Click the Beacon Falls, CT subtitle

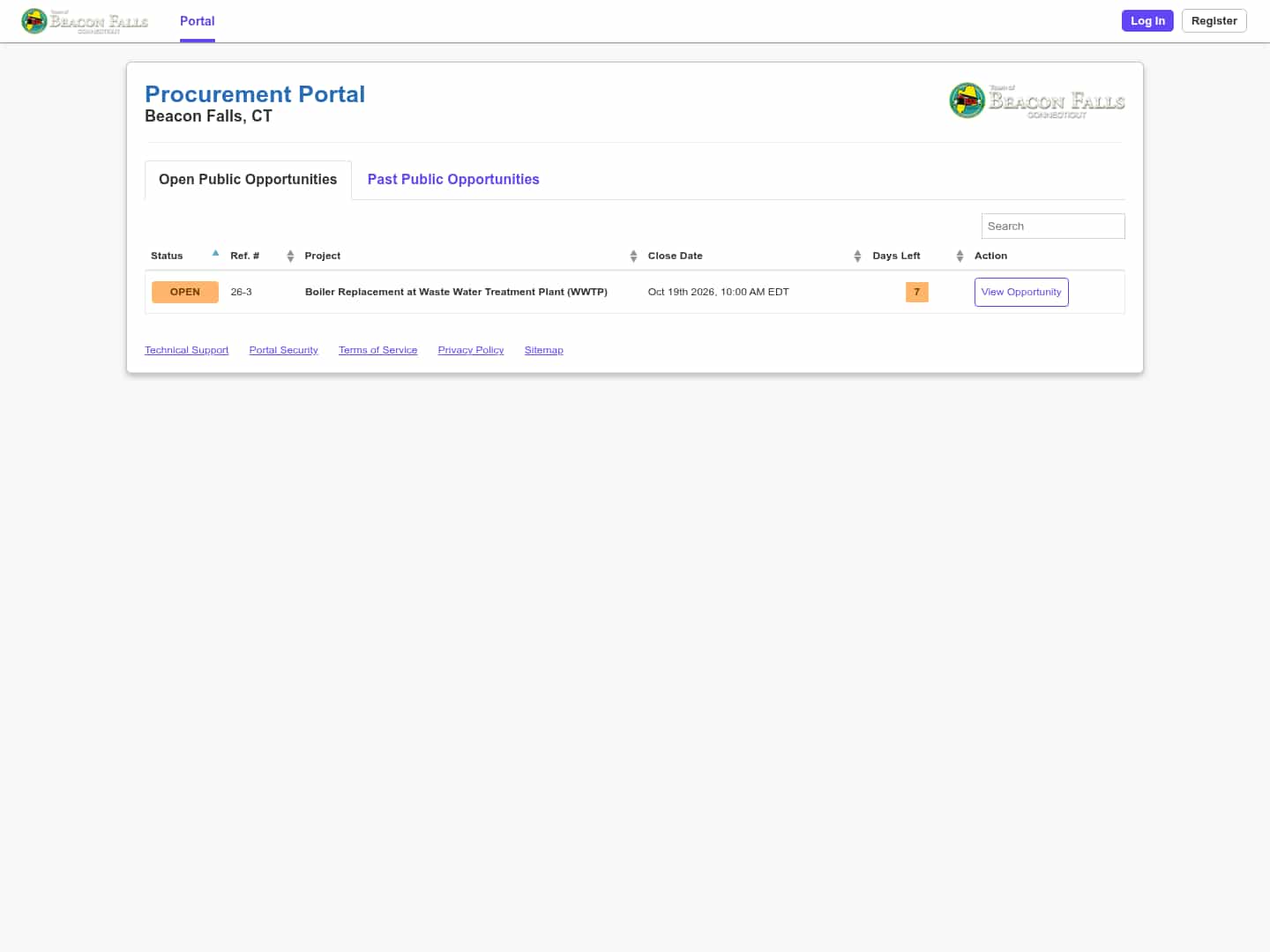[208, 116]
